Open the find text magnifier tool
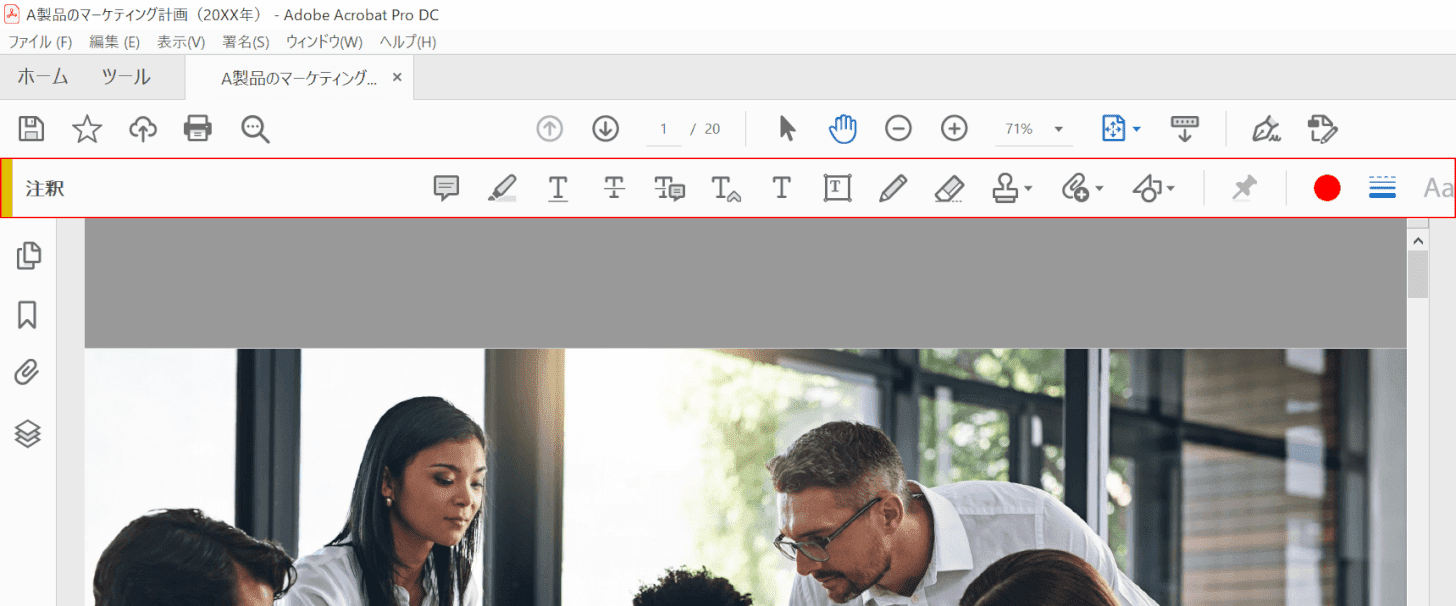The image size is (1456, 606). (255, 129)
